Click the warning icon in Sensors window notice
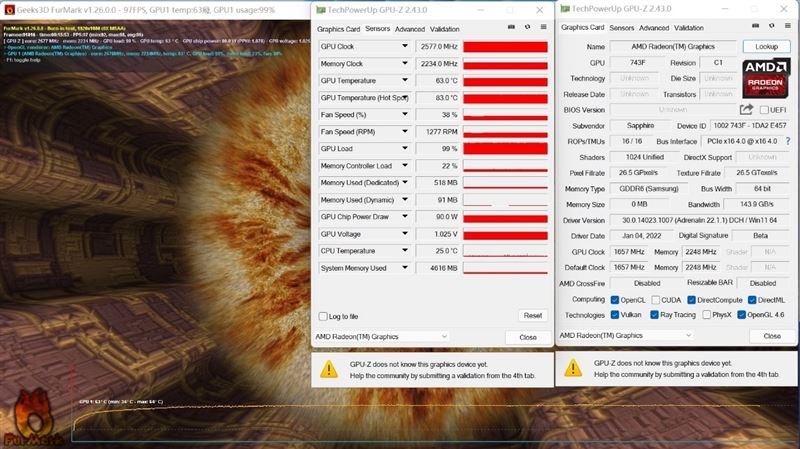The image size is (800, 449). 329,369
